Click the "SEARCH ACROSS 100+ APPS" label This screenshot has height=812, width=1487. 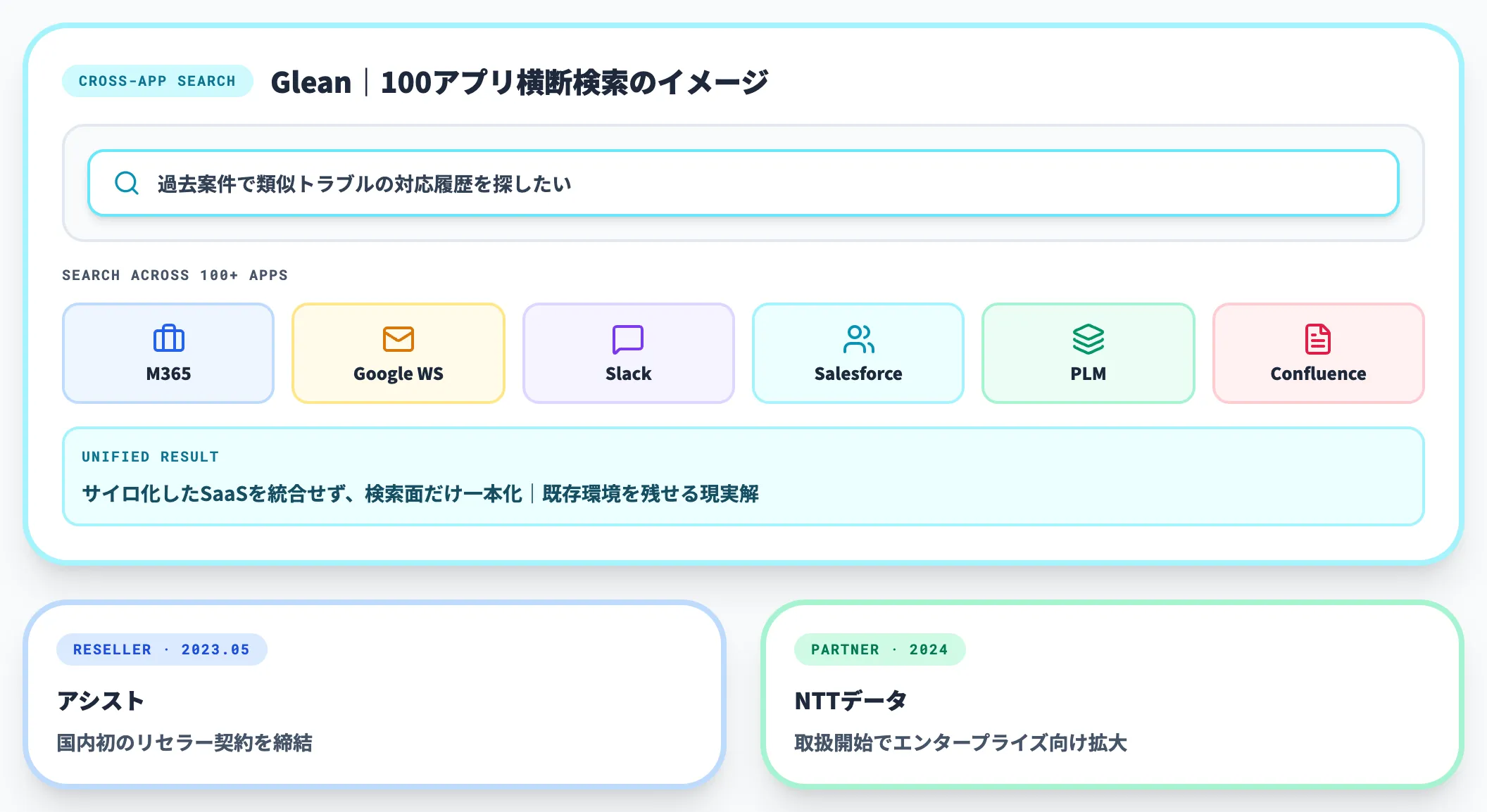pos(175,275)
